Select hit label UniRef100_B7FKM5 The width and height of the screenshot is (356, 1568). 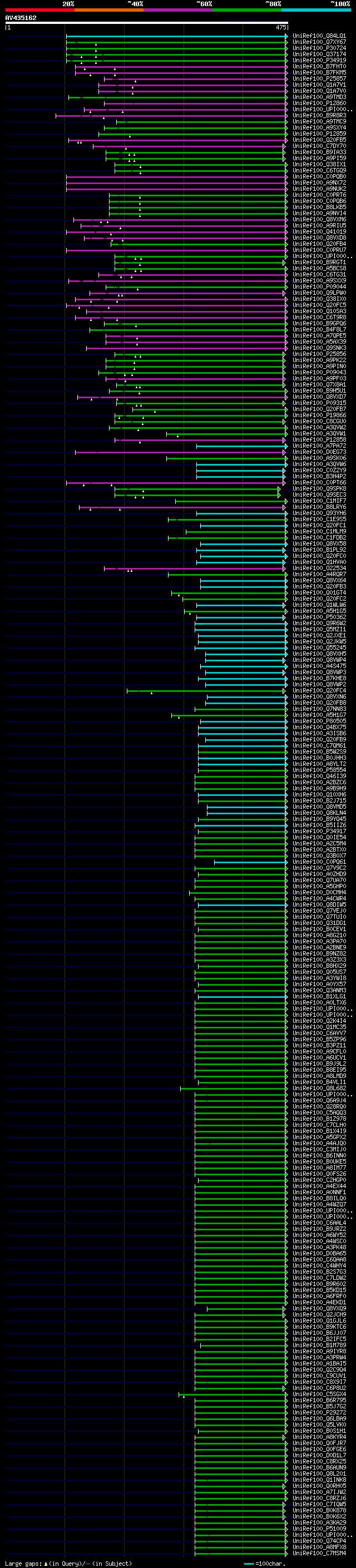point(319,72)
